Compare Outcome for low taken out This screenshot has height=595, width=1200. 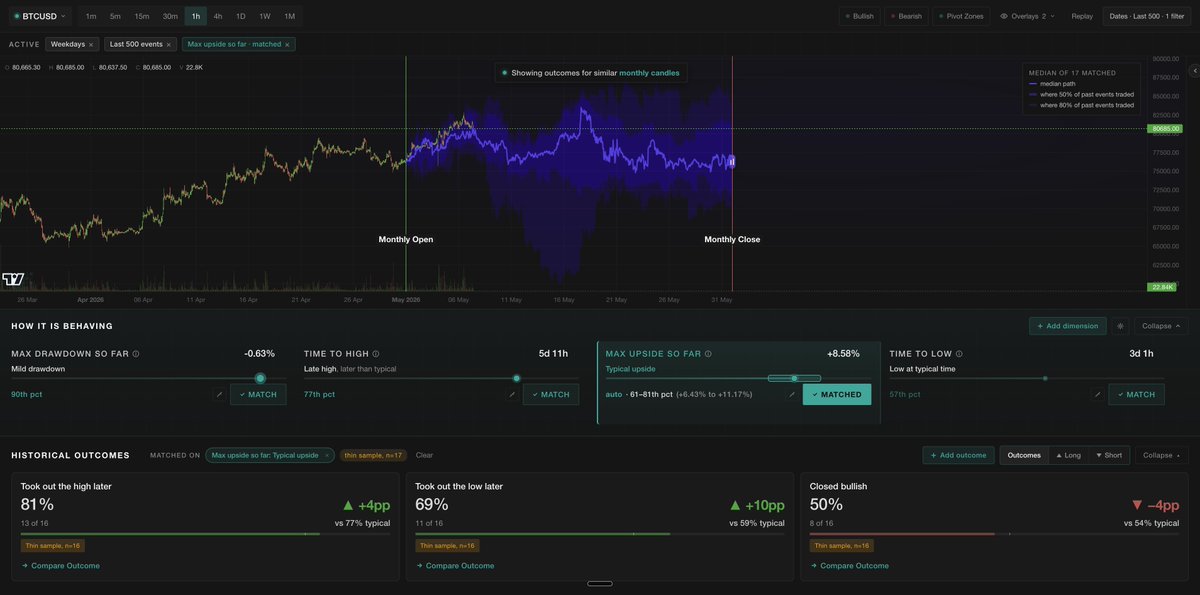click(x=455, y=566)
